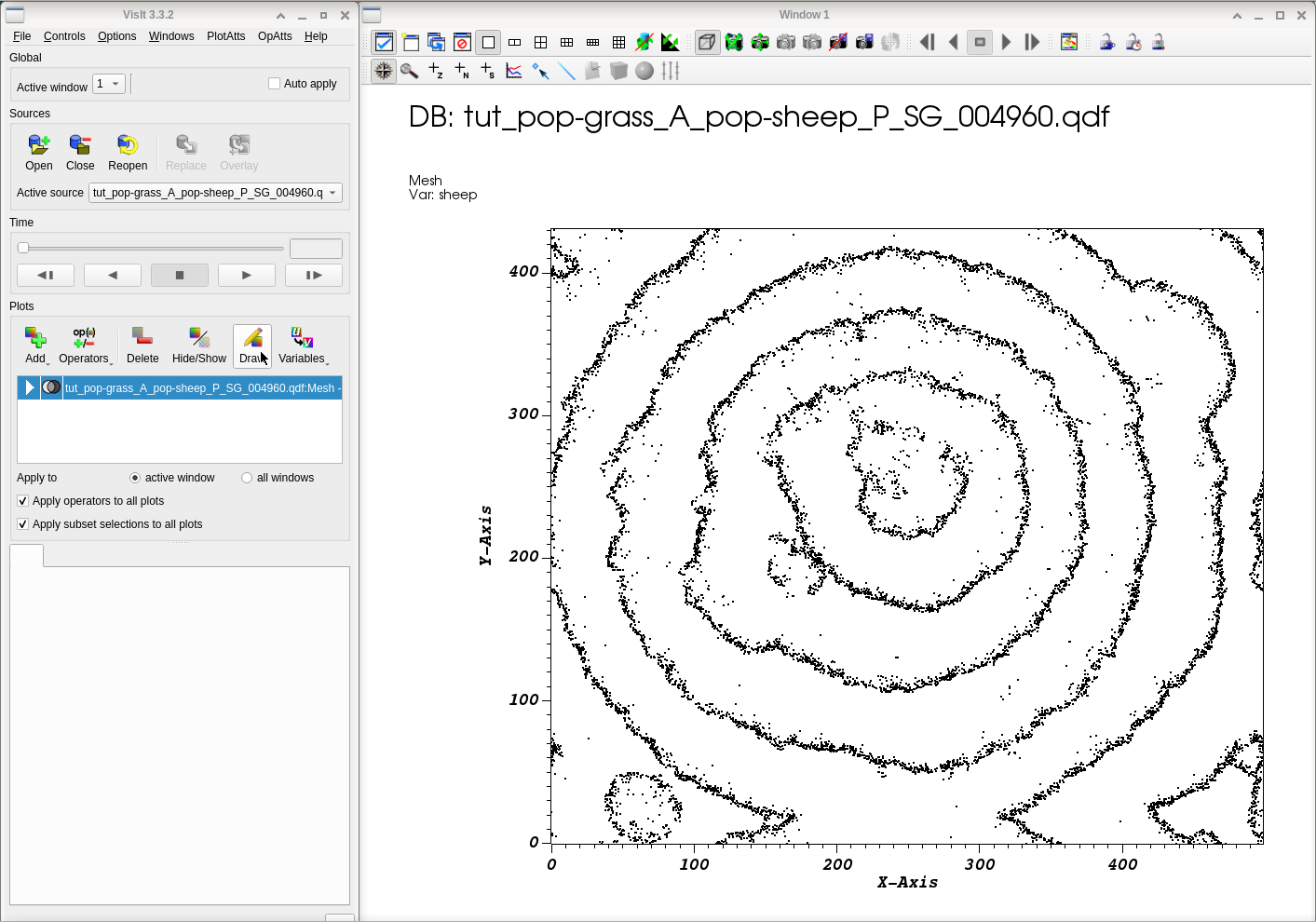This screenshot has height=922, width=1316.
Task: Open the PlotAtts menu
Action: [x=225, y=36]
